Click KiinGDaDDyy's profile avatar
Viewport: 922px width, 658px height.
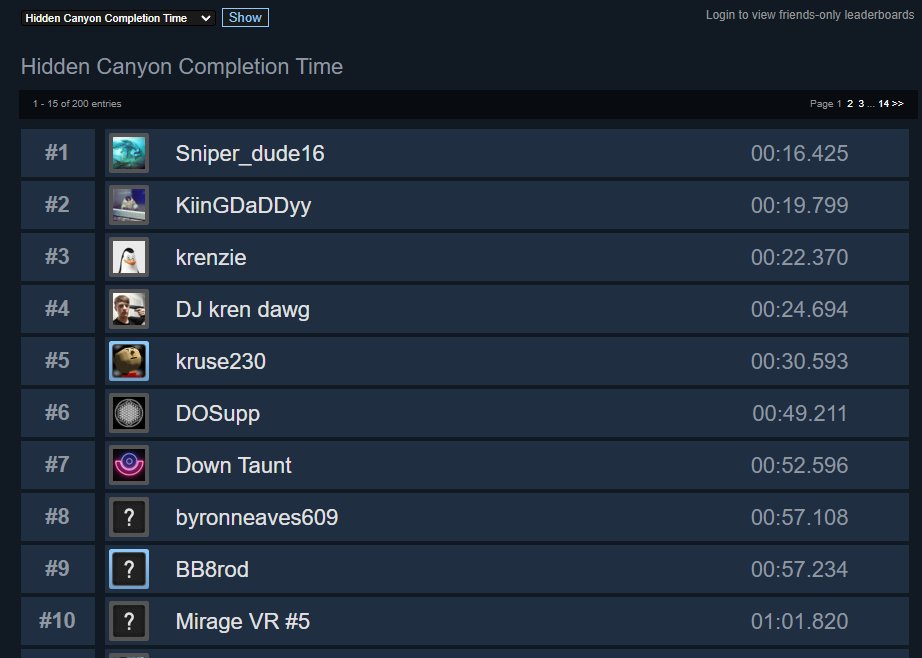129,205
